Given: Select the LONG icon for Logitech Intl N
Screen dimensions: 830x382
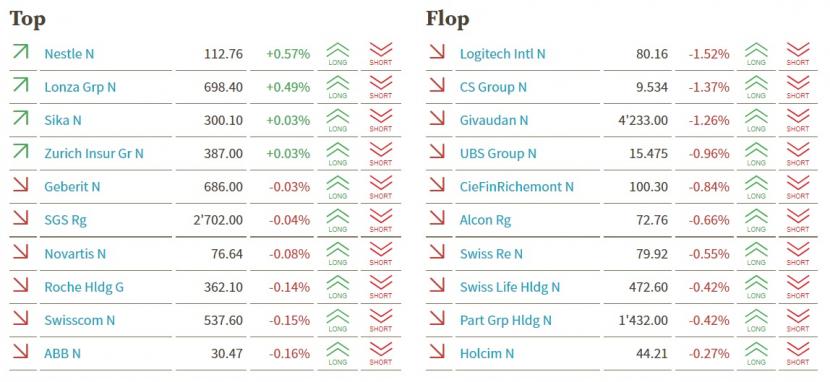Looking at the screenshot, I should point(756,54).
